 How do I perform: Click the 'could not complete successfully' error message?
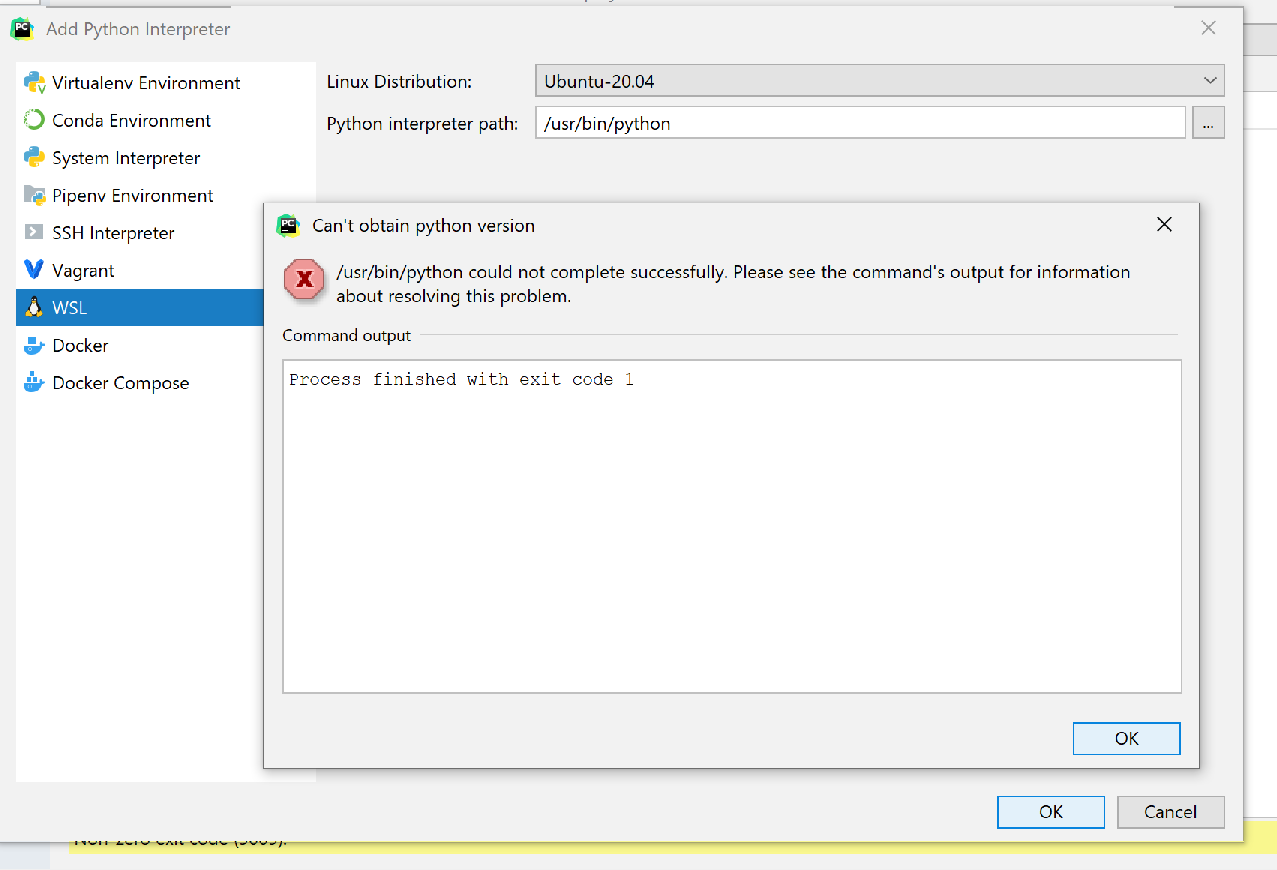[733, 284]
